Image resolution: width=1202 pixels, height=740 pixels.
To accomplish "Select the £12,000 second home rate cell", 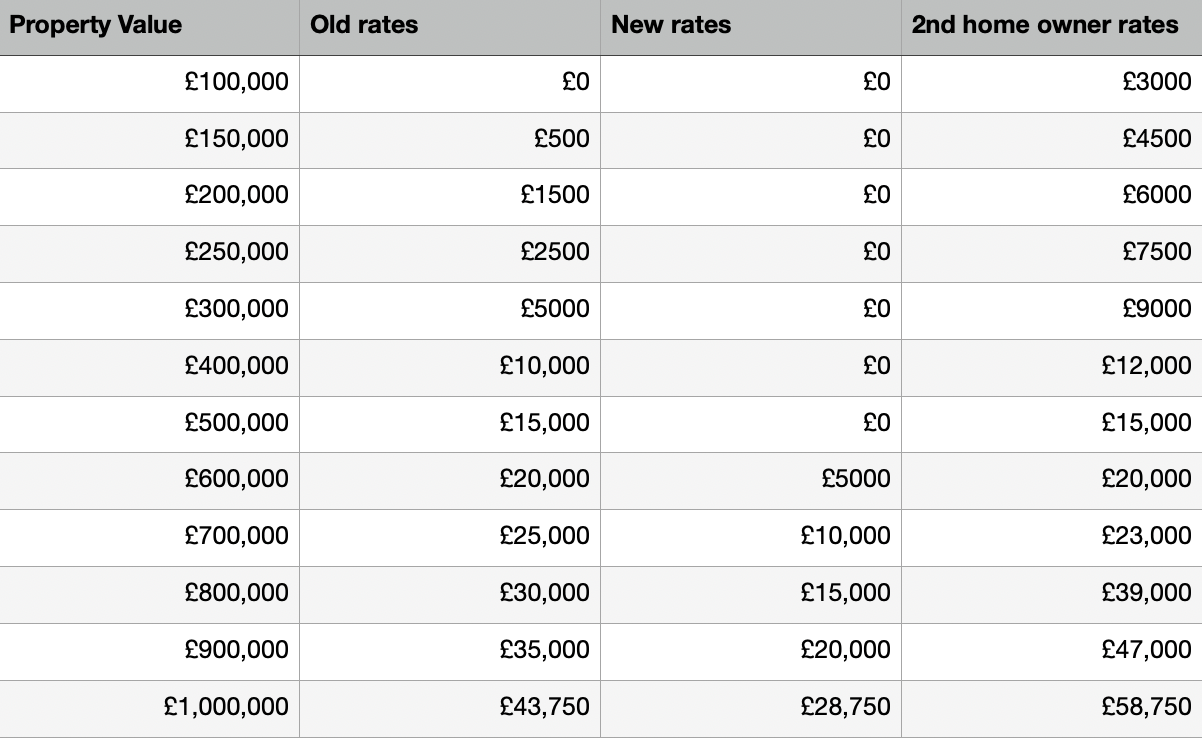I will pyautogui.click(x=1052, y=368).
